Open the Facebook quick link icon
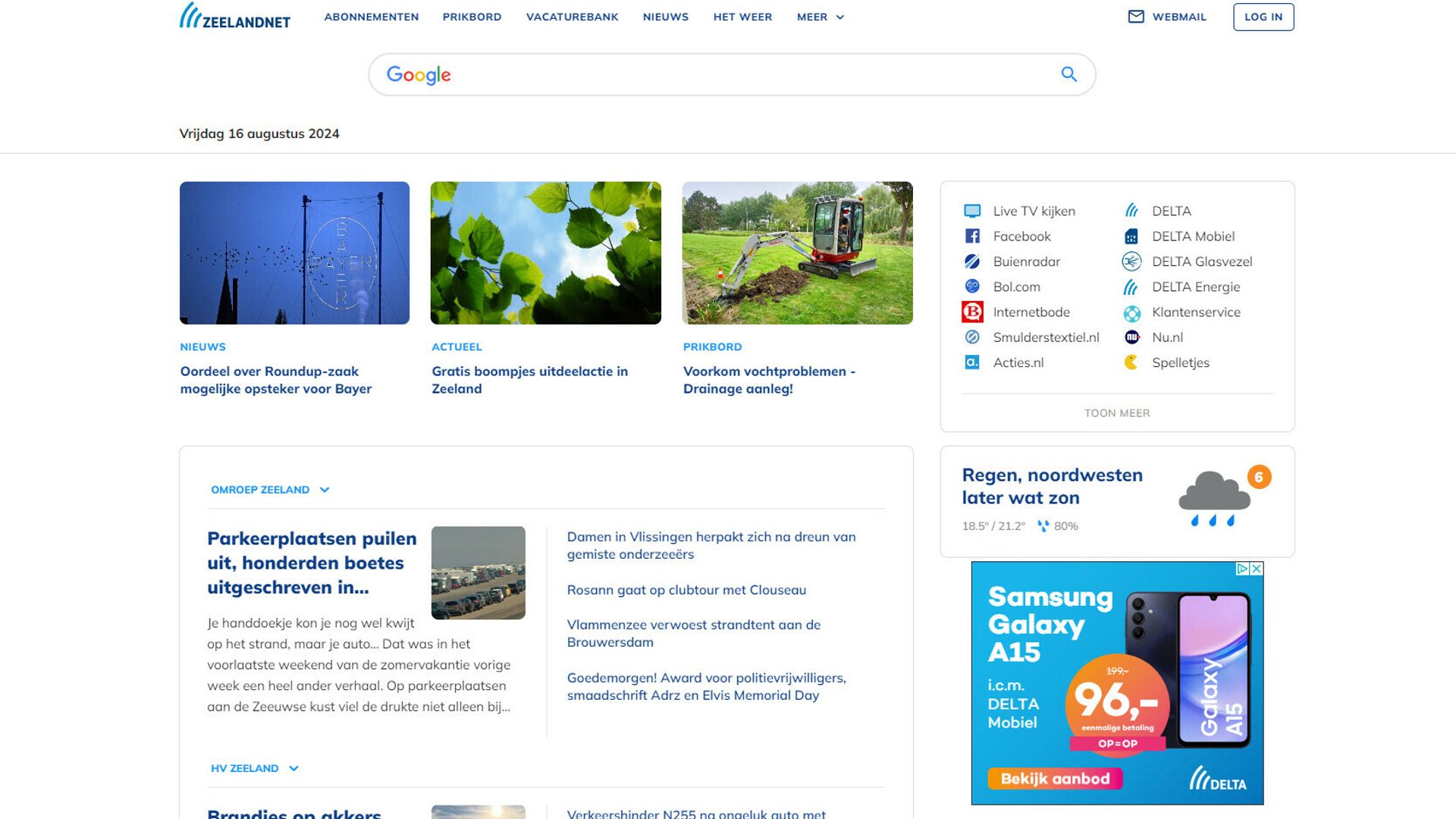 click(973, 236)
